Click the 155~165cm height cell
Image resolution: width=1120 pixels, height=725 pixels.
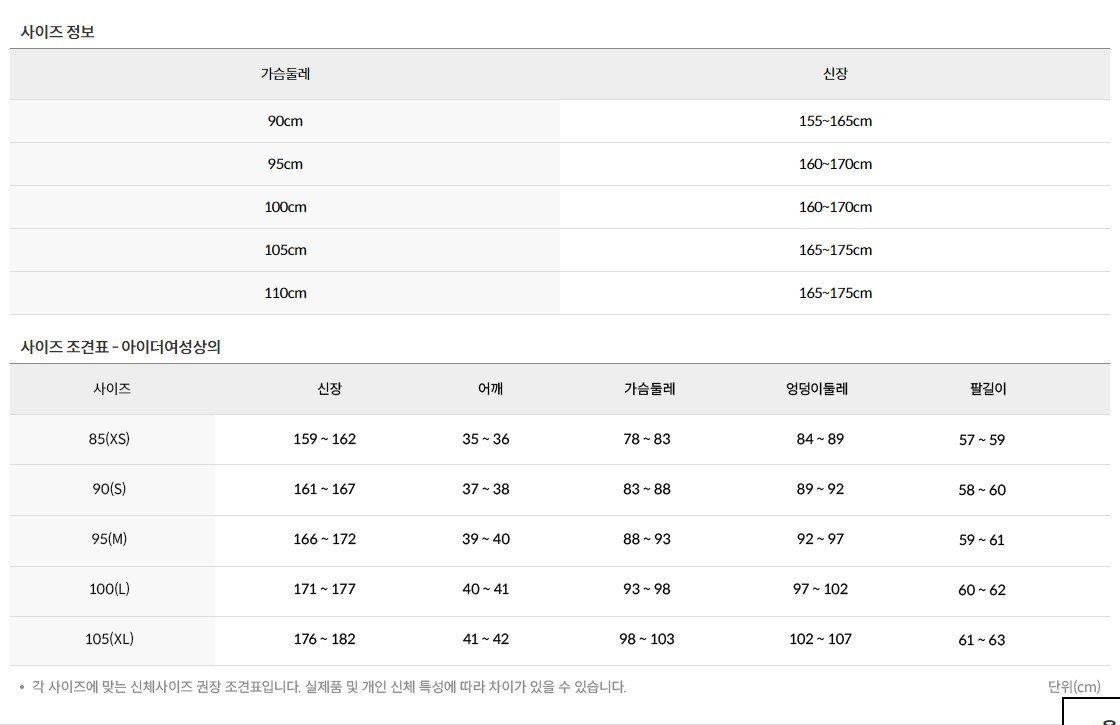(x=835, y=121)
